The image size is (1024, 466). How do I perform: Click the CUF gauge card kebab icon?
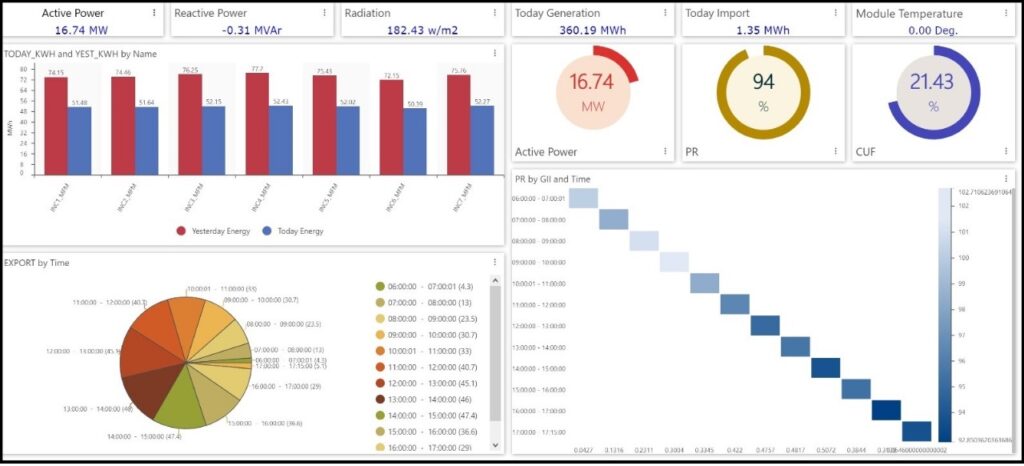point(1007,152)
